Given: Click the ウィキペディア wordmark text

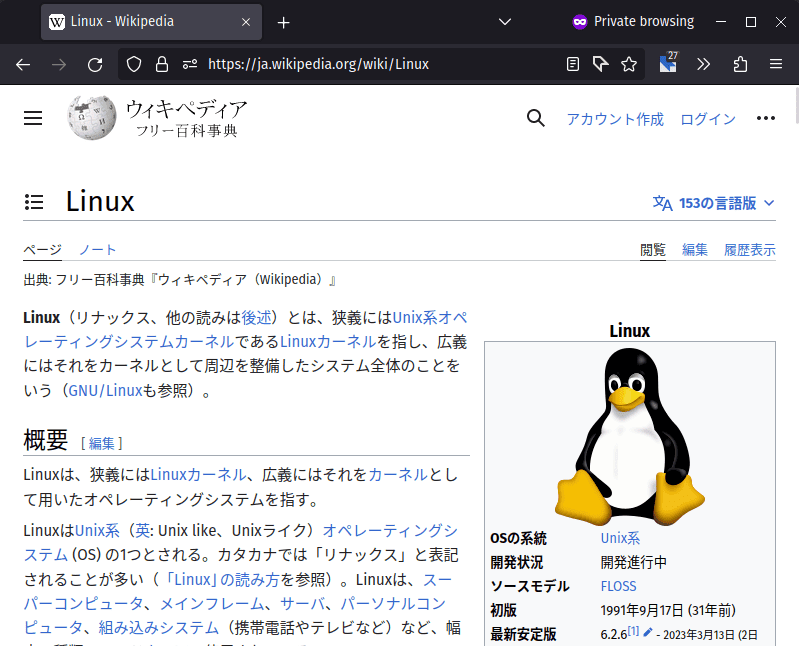Looking at the screenshot, I should [x=187, y=109].
